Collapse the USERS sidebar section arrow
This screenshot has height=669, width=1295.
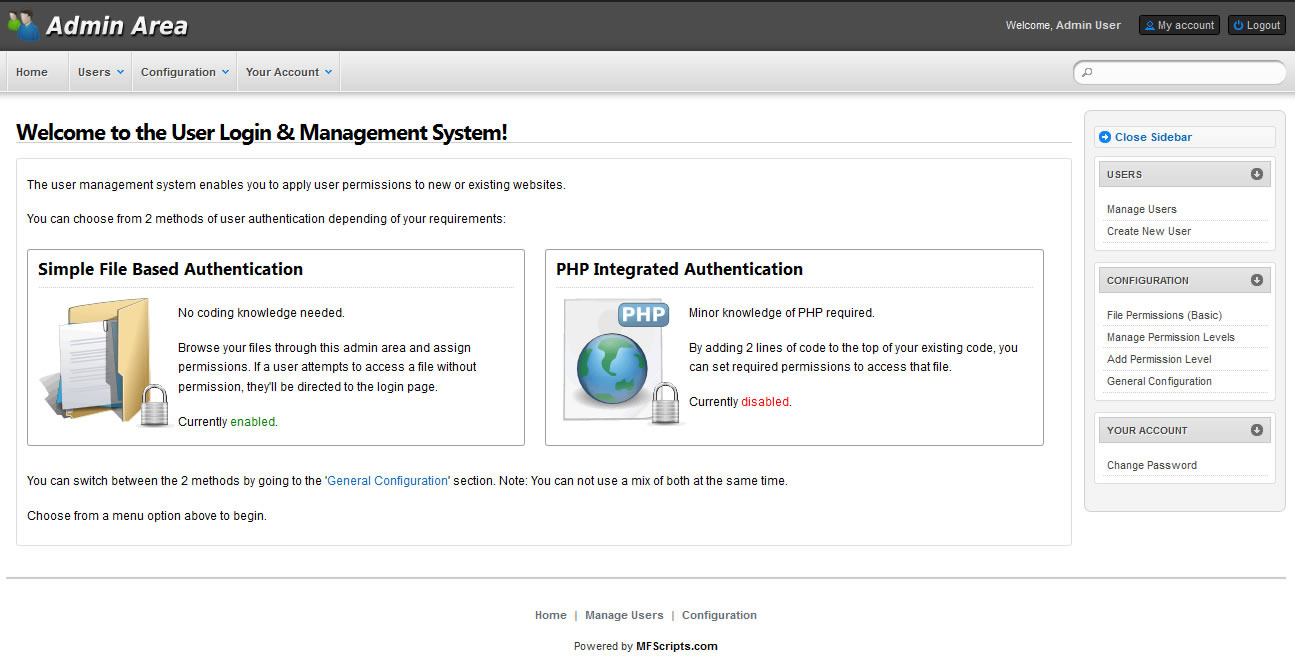pyautogui.click(x=1257, y=174)
